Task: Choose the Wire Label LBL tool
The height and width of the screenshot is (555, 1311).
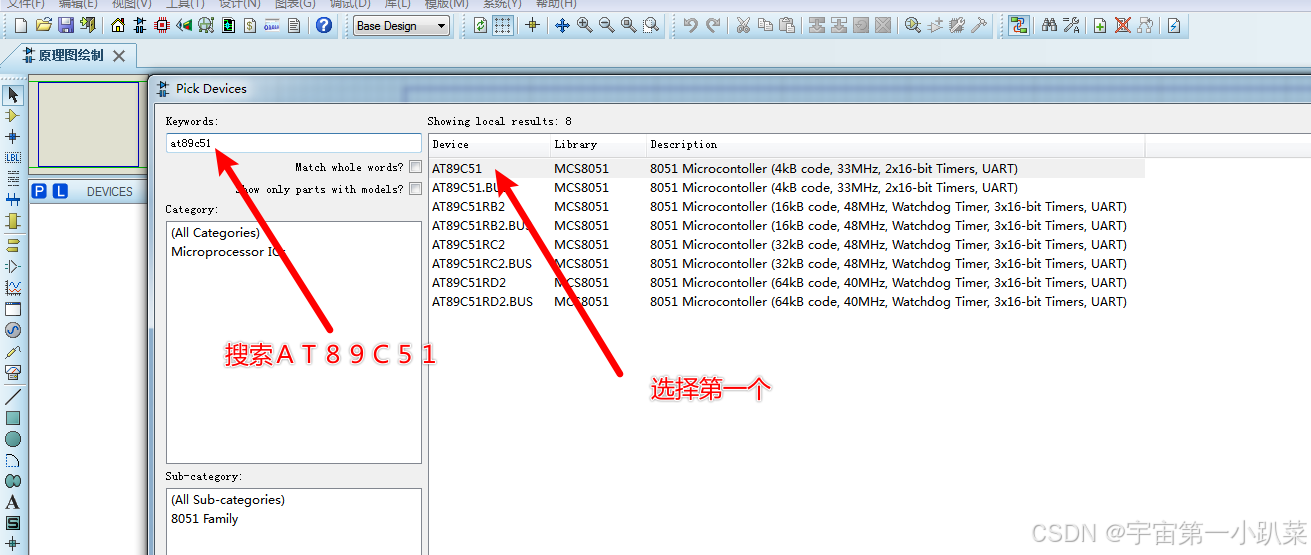Action: [x=13, y=157]
